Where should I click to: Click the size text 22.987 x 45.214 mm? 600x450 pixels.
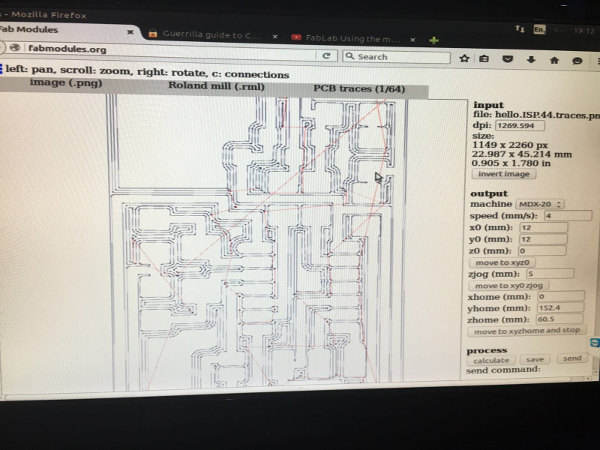pyautogui.click(x=522, y=154)
